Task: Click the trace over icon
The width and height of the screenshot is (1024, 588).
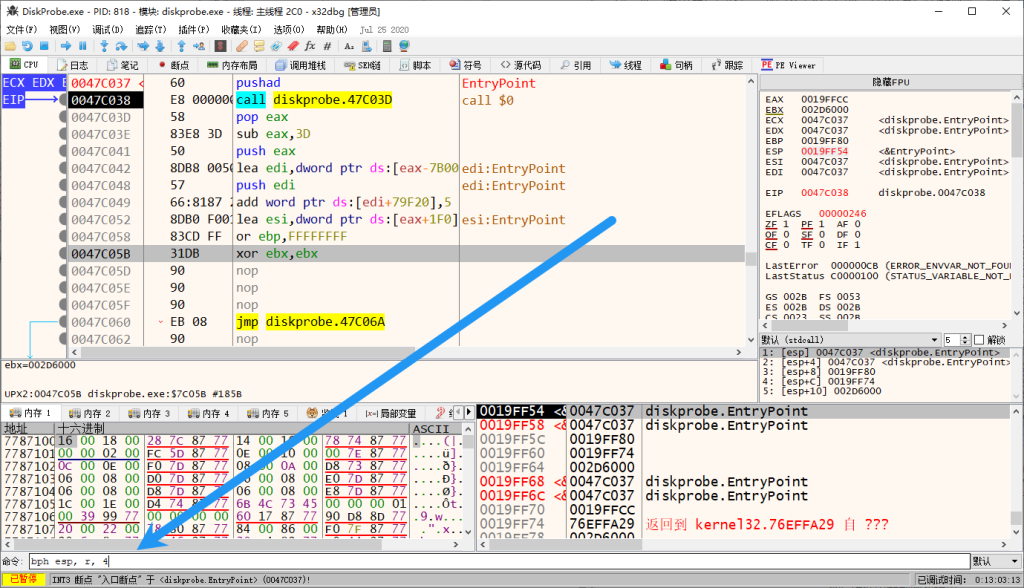Action: coord(159,46)
